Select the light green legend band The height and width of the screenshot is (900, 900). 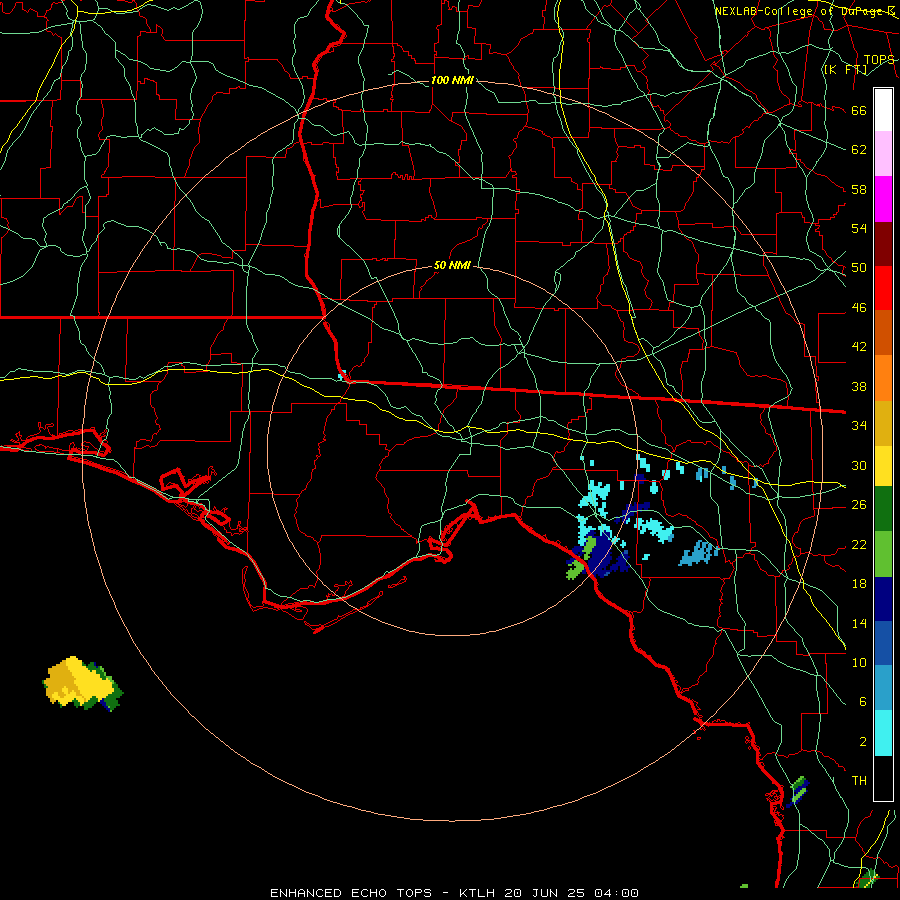pyautogui.click(x=883, y=554)
